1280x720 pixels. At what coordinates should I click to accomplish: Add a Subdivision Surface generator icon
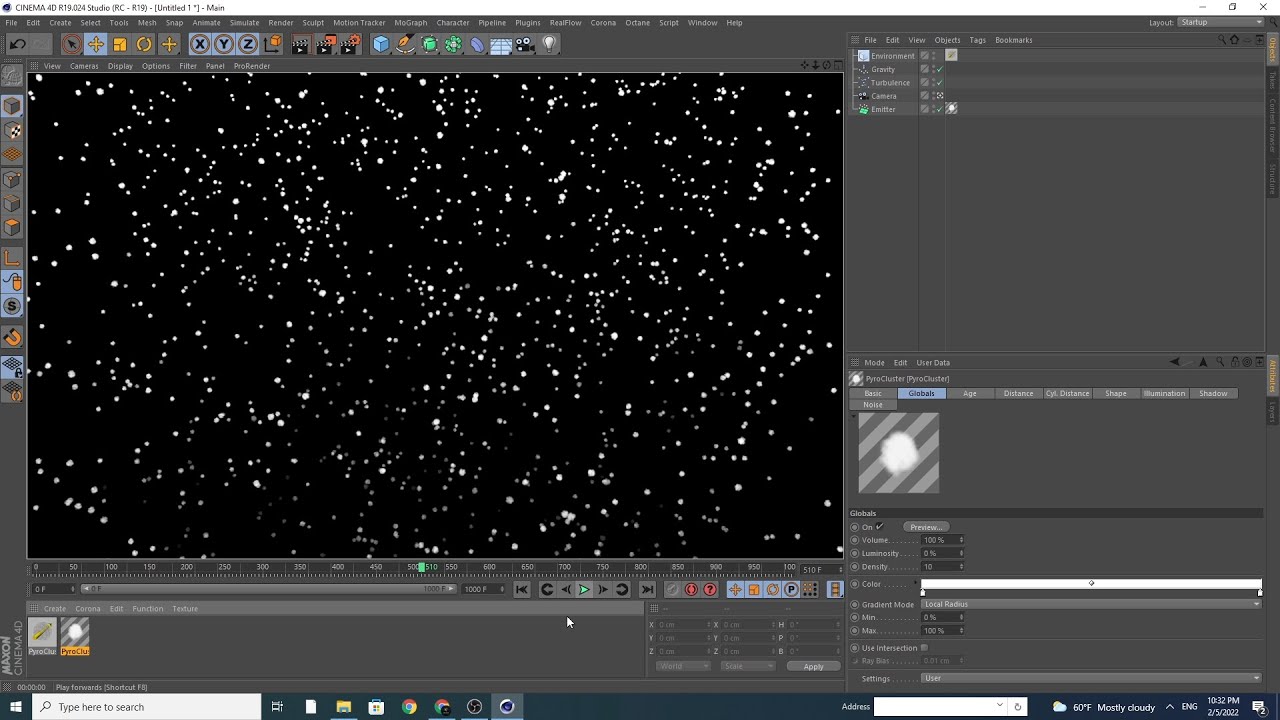[x=430, y=44]
